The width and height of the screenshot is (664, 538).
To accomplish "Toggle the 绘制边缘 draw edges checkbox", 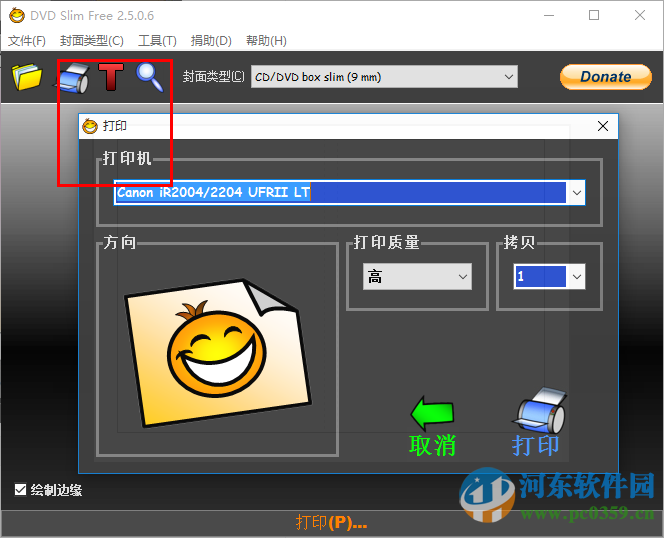I will point(20,490).
